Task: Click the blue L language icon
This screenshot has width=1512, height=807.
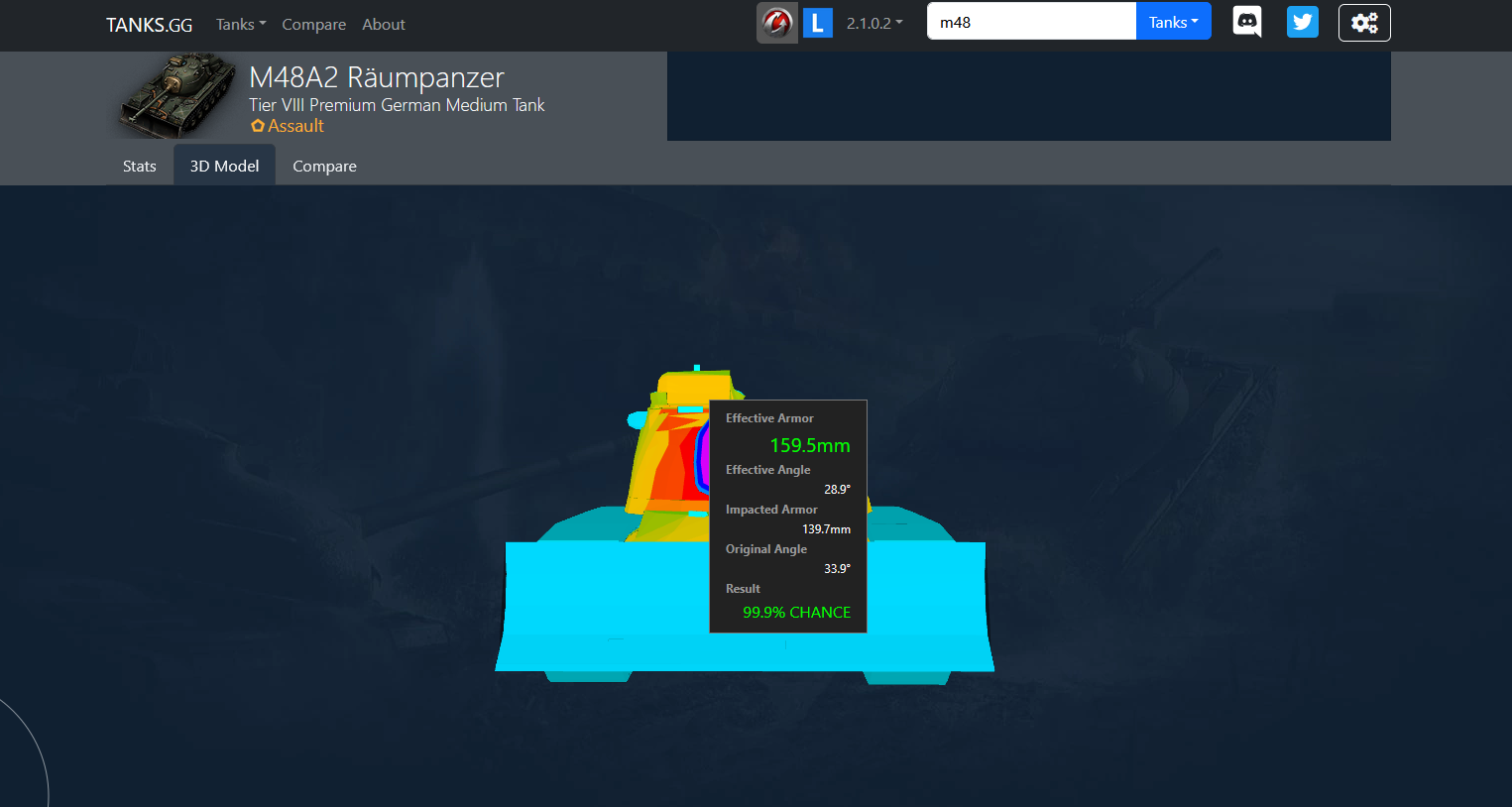Action: click(817, 23)
